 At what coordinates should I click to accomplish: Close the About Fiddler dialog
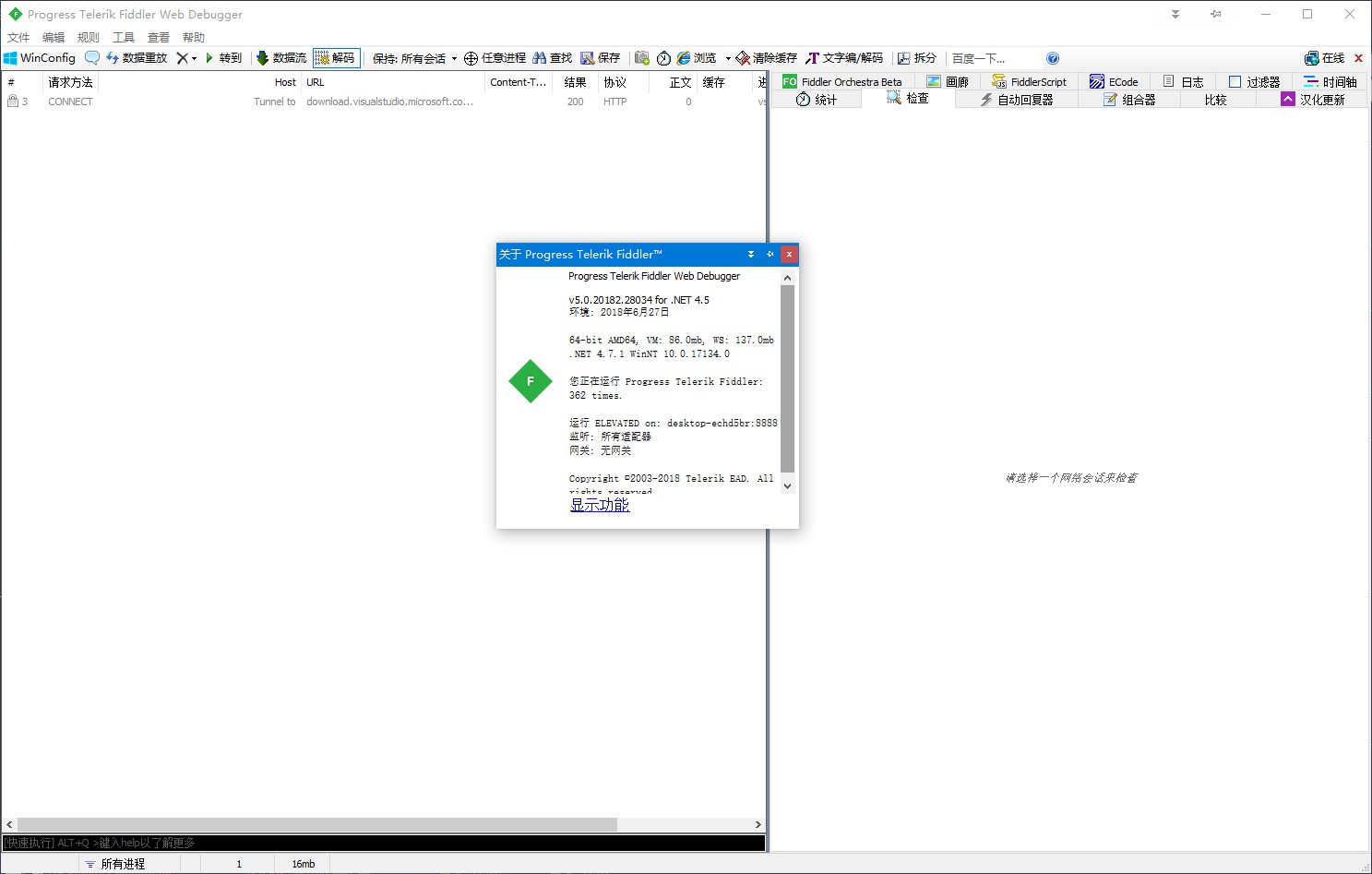click(x=789, y=254)
